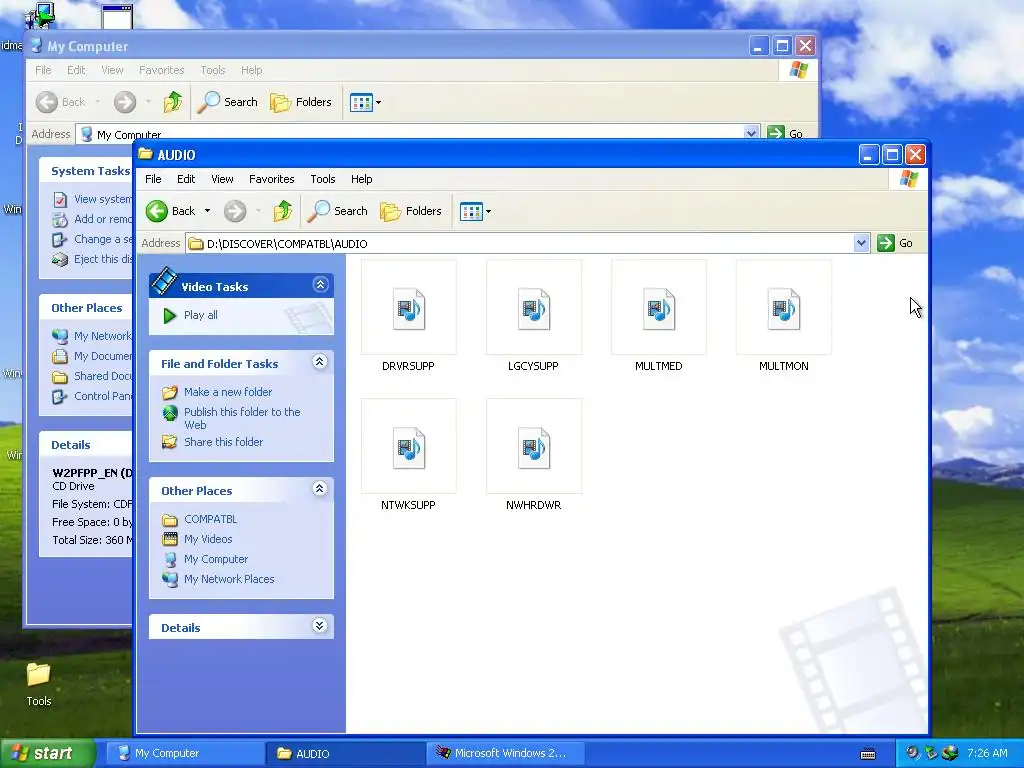1024x768 pixels.
Task: Expand the AUDIO address bar dropdown
Action: tap(861, 243)
